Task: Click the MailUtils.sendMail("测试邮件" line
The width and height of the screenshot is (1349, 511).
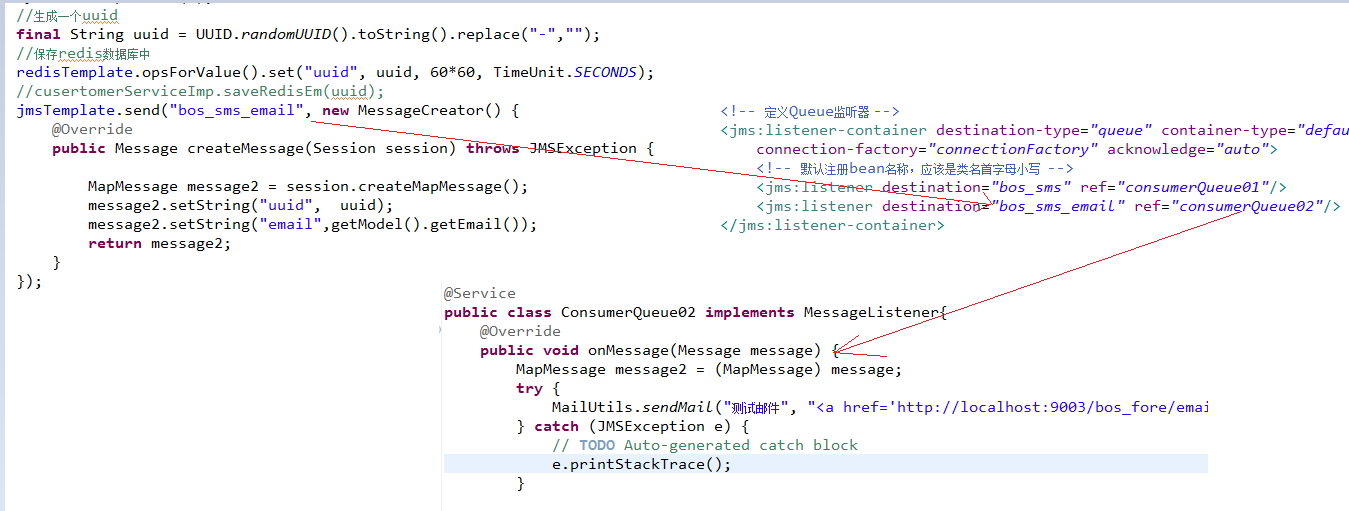Action: [880, 407]
